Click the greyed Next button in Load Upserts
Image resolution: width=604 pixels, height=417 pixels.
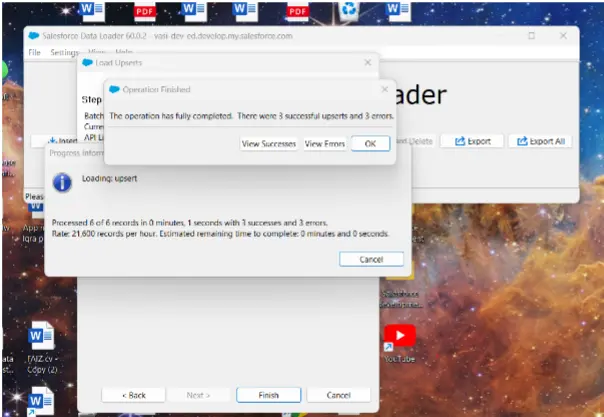pyautogui.click(x=198, y=395)
